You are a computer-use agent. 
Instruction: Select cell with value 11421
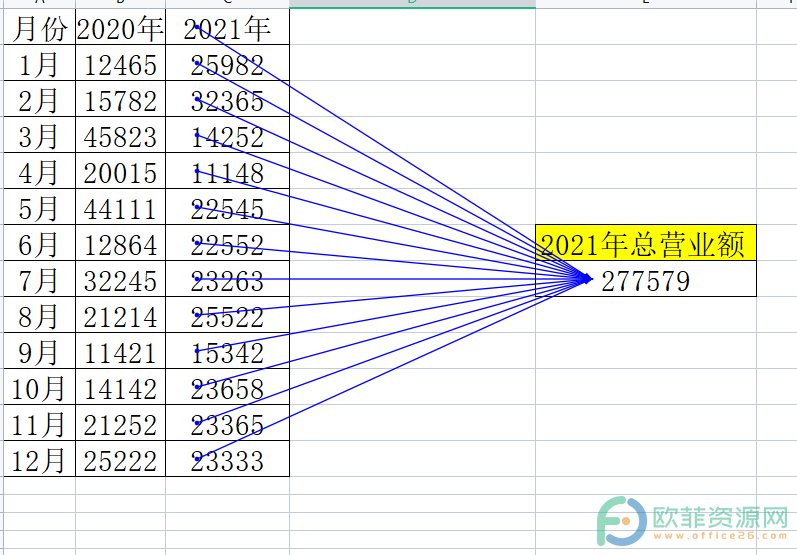[120, 351]
